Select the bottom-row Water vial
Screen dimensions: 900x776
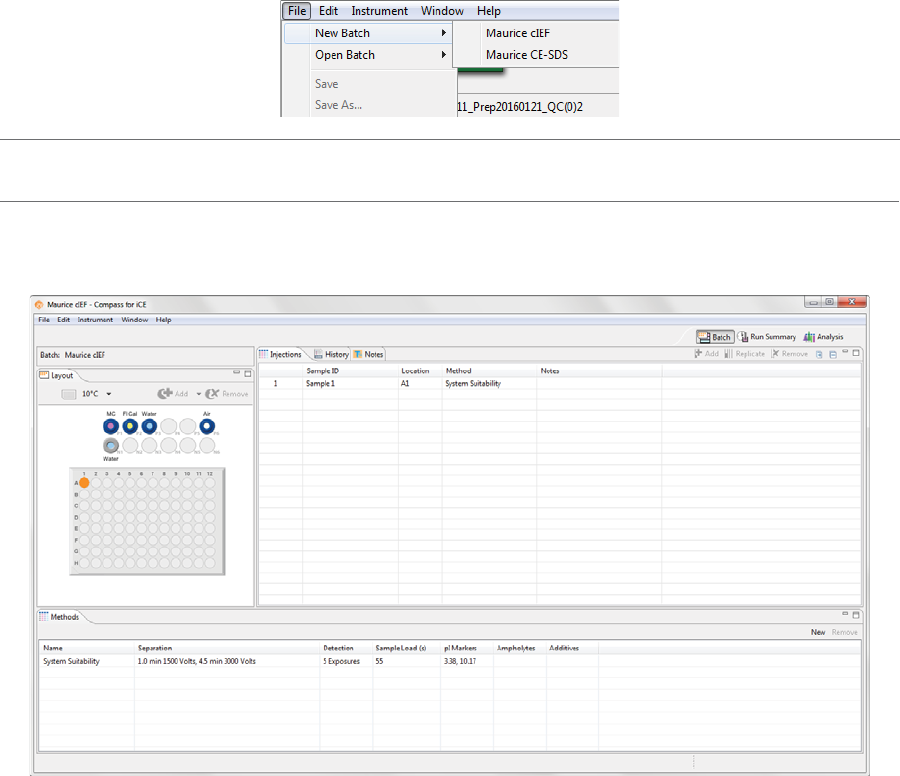111,445
